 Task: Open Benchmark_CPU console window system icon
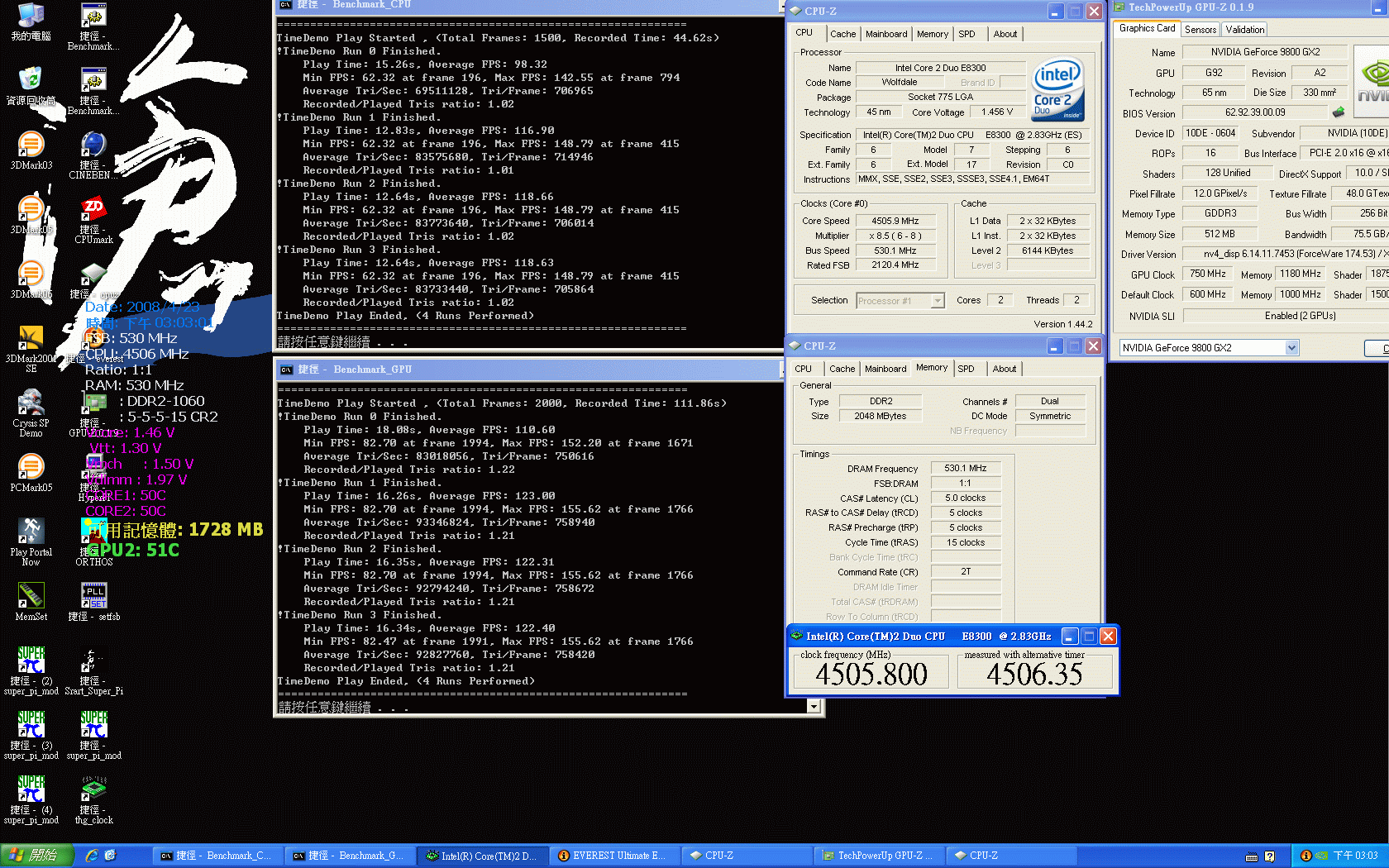pyautogui.click(x=286, y=4)
